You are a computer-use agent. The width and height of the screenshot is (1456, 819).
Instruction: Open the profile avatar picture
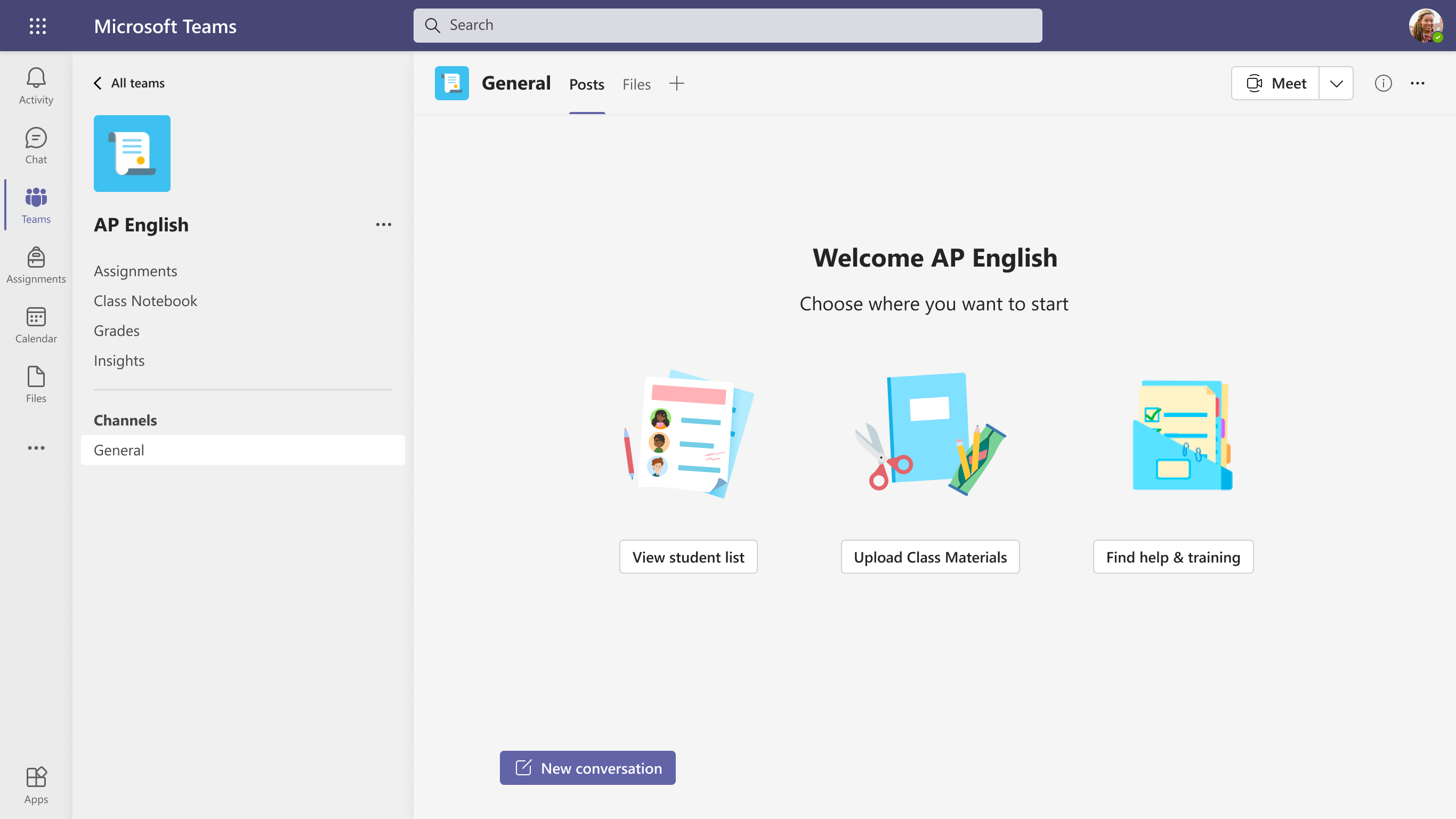point(1425,26)
